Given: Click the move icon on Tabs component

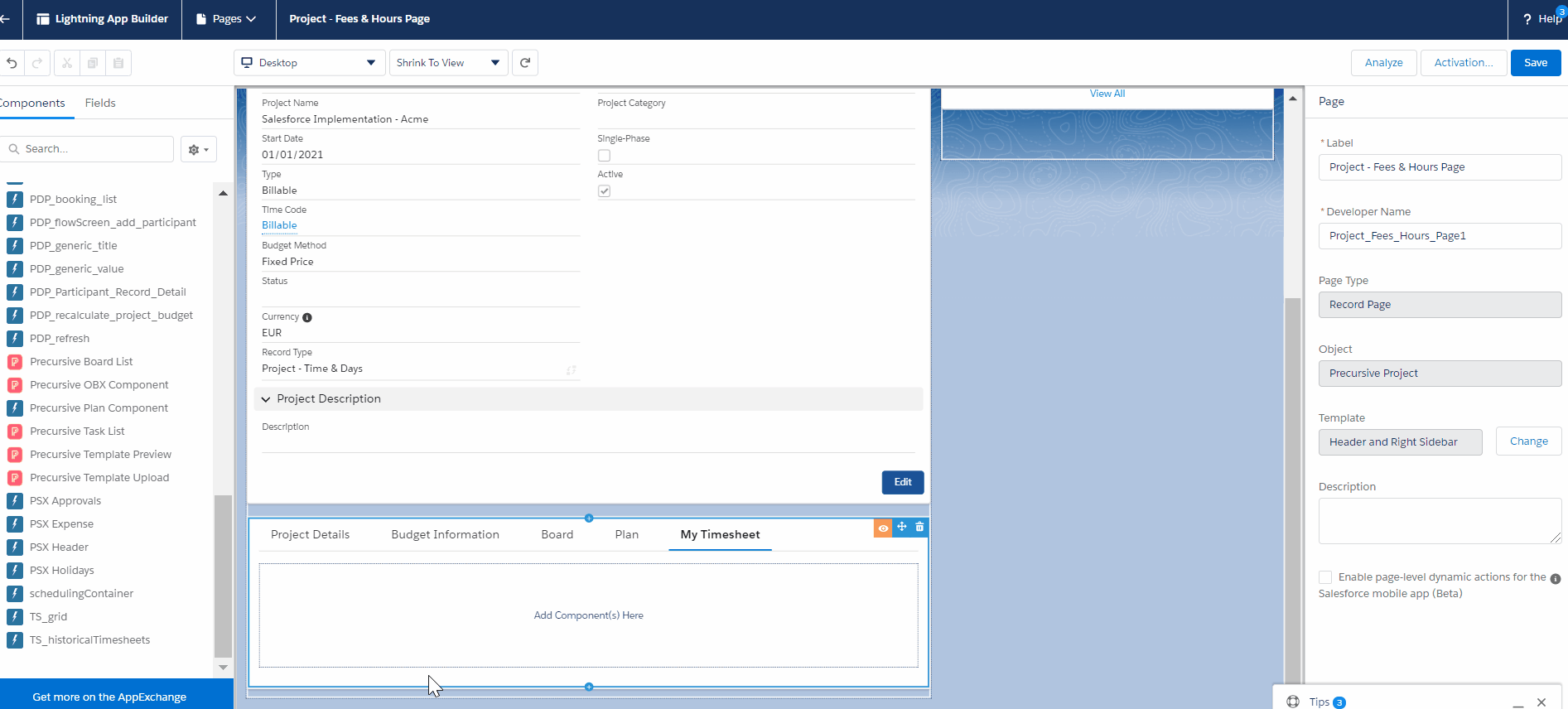Looking at the screenshot, I should (901, 527).
